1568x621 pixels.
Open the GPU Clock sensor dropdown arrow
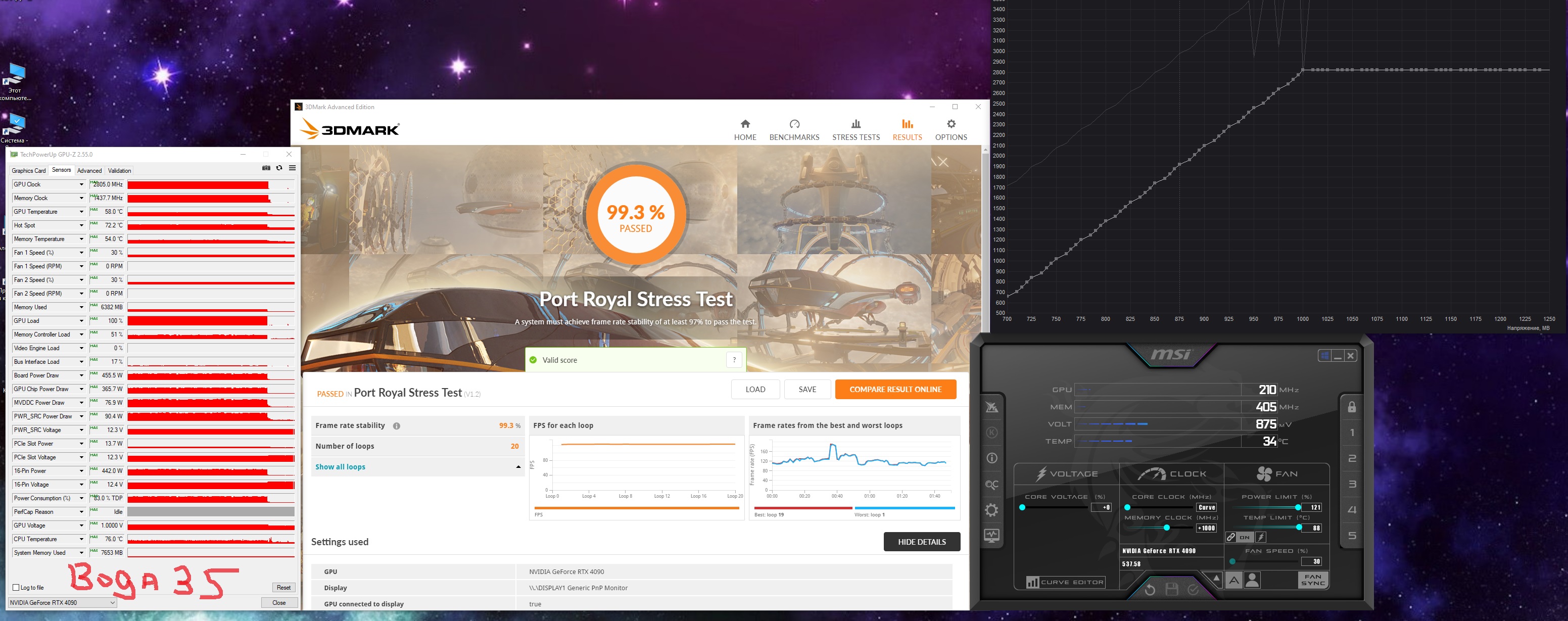(x=81, y=184)
